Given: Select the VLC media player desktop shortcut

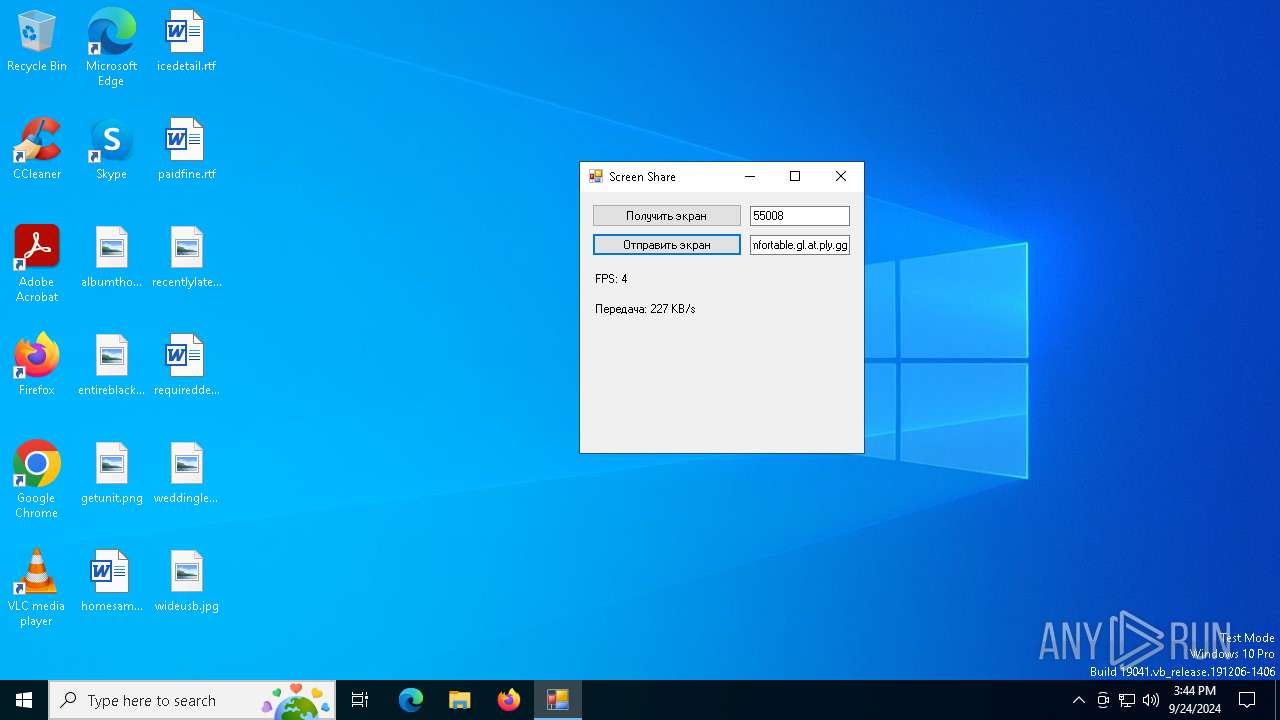Looking at the screenshot, I should click(37, 588).
